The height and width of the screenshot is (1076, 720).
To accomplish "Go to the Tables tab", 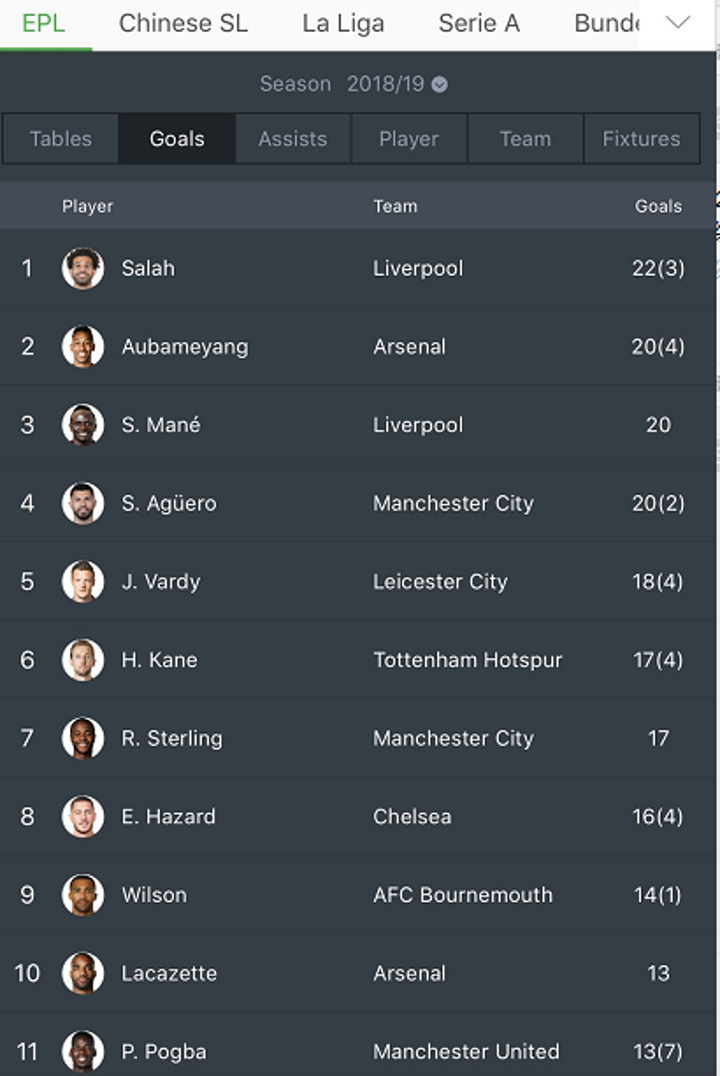I will (x=61, y=139).
